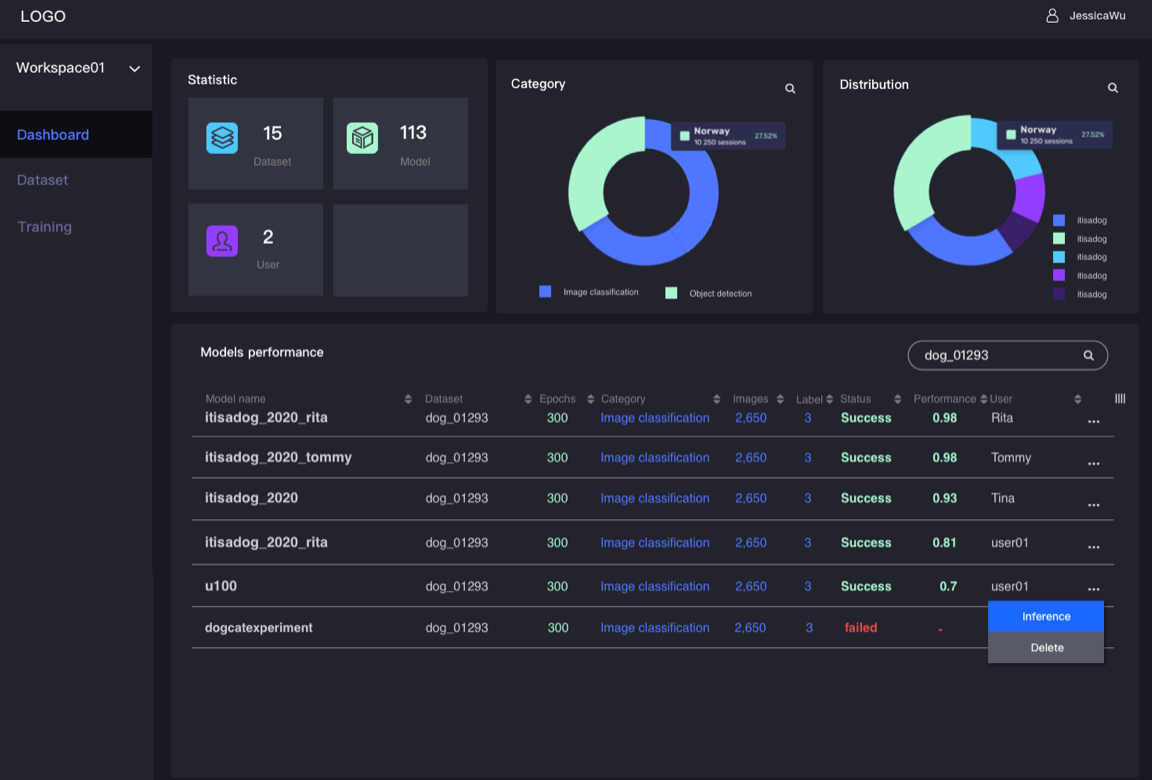1152x780 pixels.
Task: Toggle sorting on the Epochs column
Action: click(x=590, y=399)
